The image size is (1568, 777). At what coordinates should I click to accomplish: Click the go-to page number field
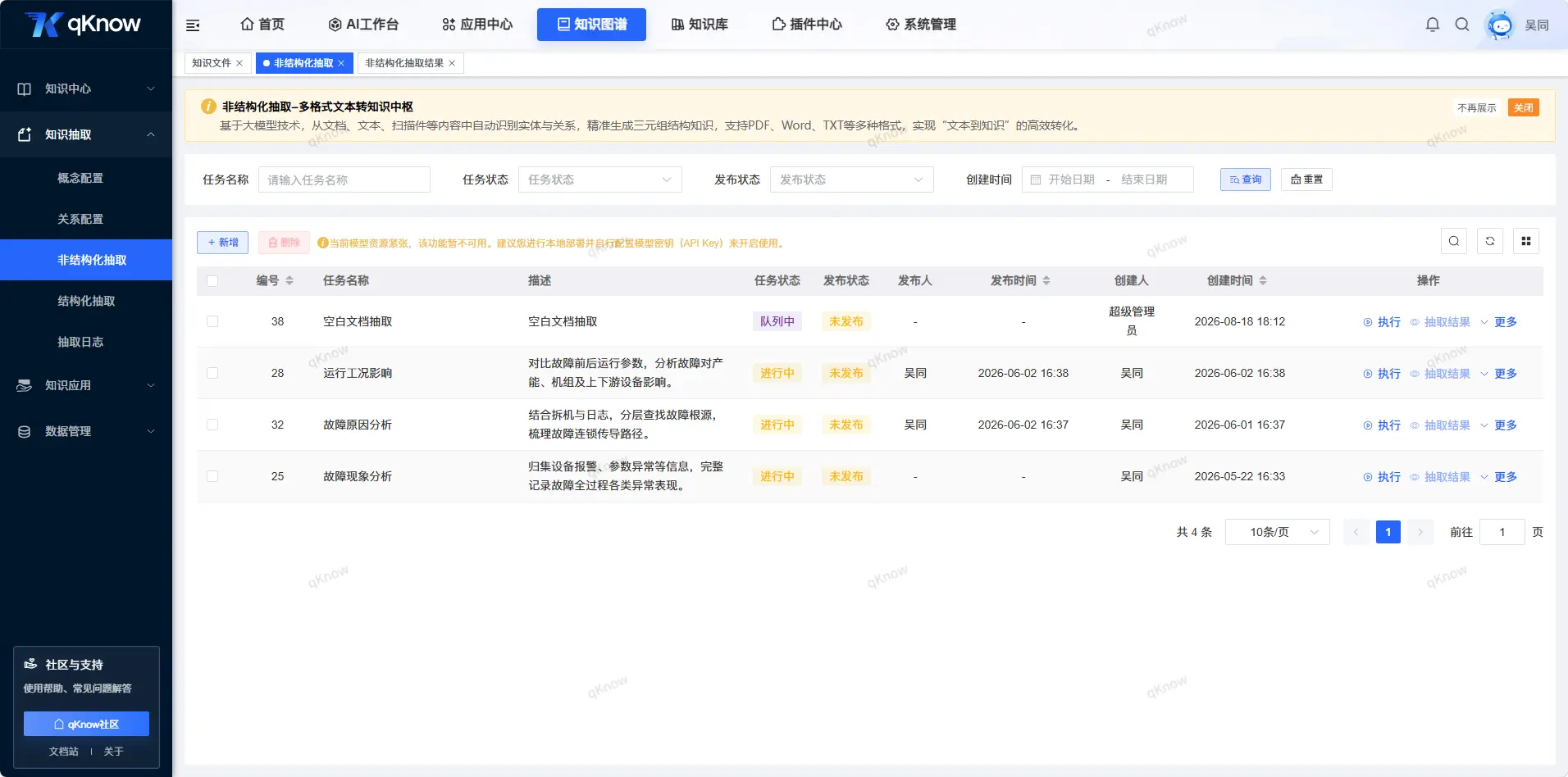tap(1502, 532)
